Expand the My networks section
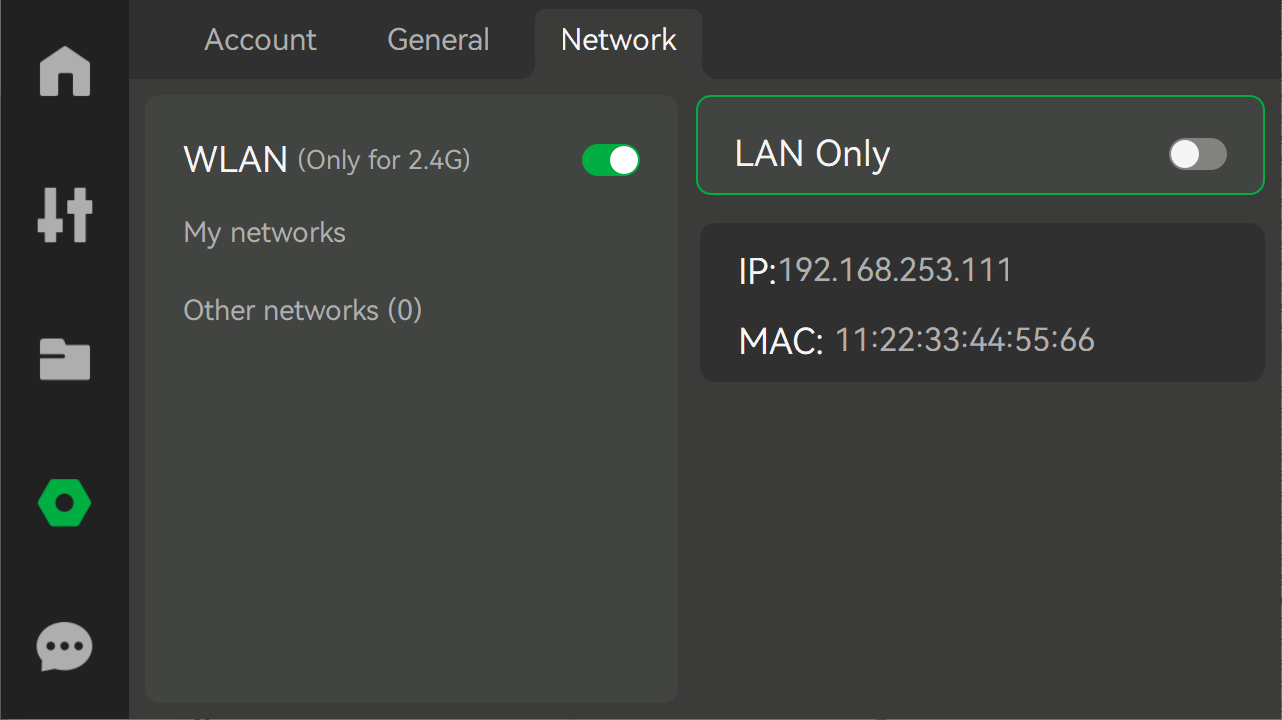This screenshot has width=1282, height=720. tap(265, 233)
